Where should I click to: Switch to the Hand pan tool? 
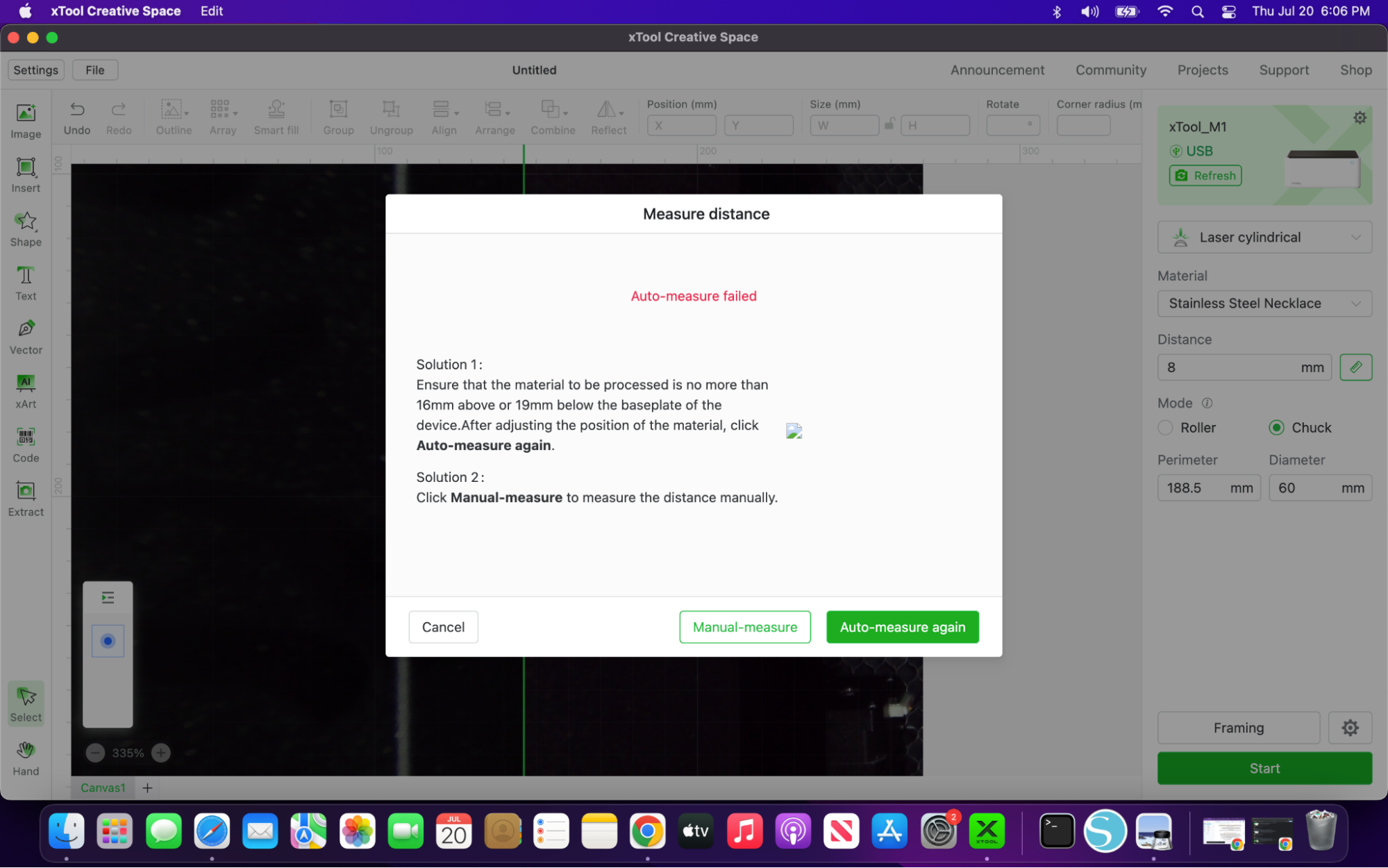pyautogui.click(x=26, y=758)
